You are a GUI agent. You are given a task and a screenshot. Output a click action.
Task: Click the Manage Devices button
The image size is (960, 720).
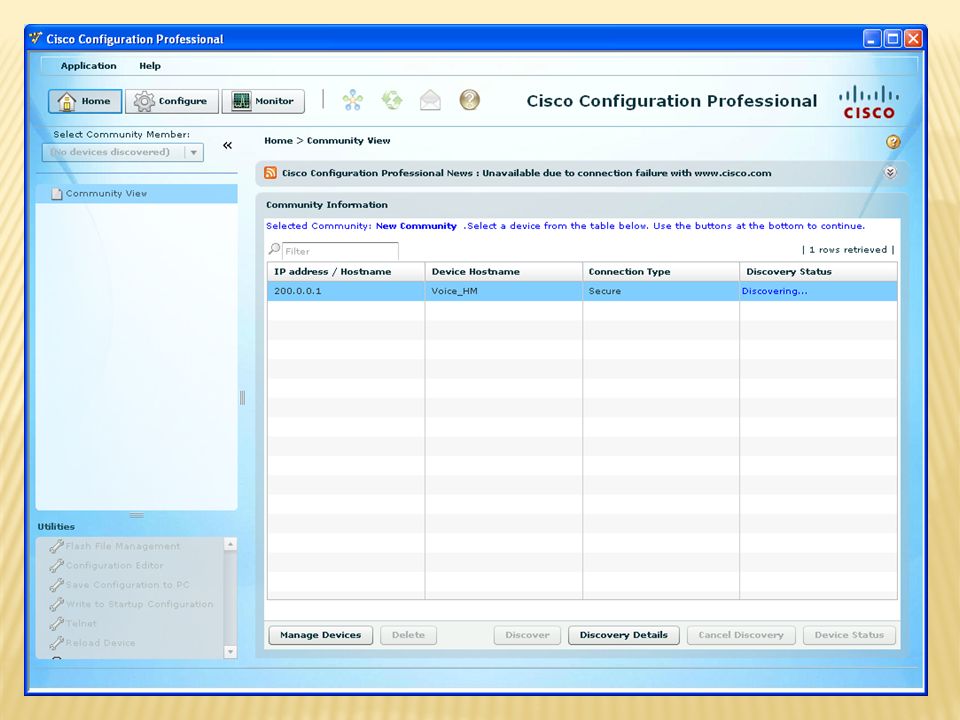click(x=320, y=635)
